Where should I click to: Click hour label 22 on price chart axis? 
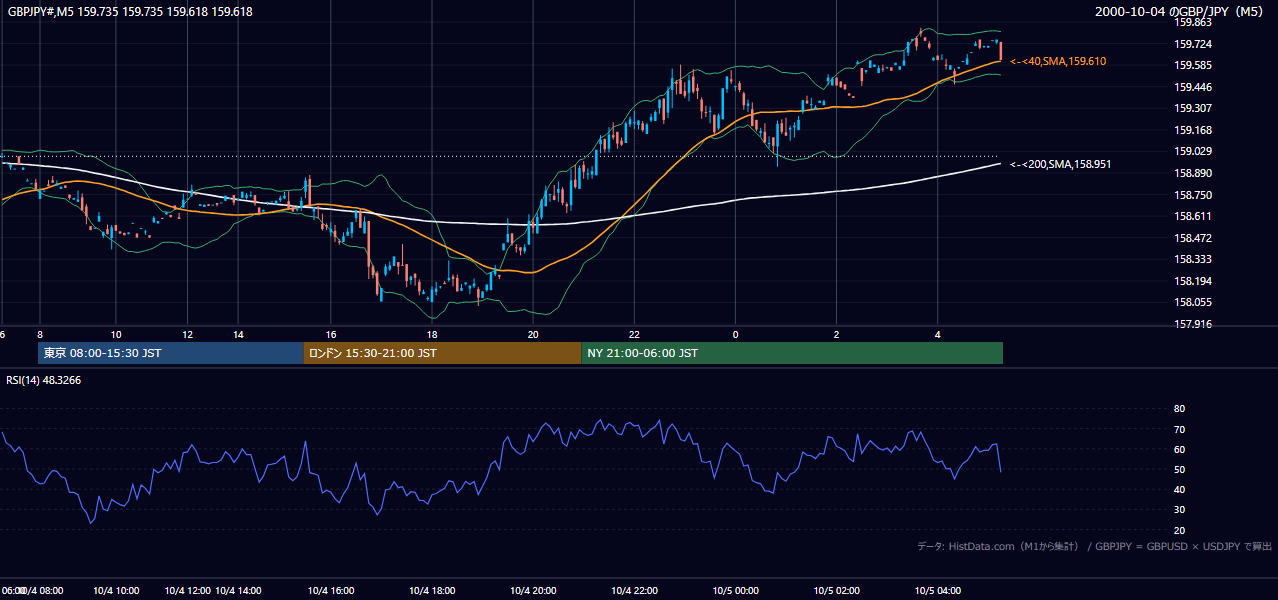tap(634, 334)
